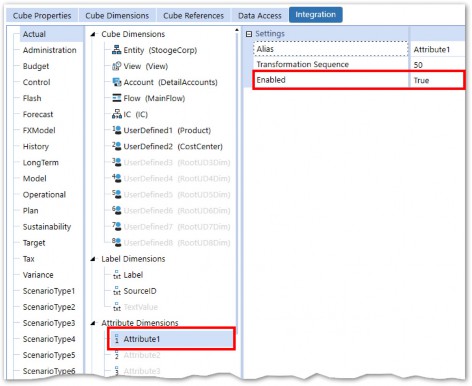Select ScenarioType3 in the list

[x=49, y=323]
